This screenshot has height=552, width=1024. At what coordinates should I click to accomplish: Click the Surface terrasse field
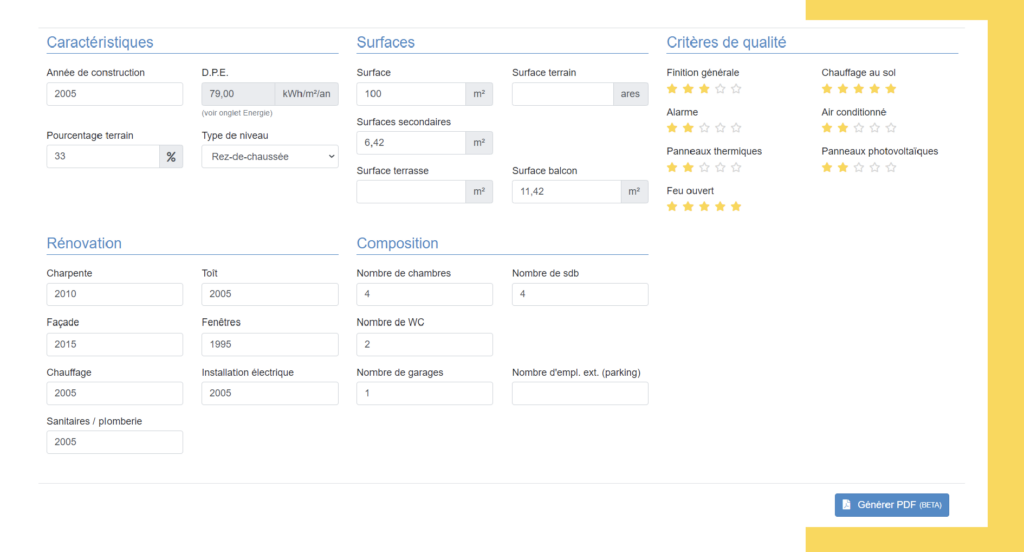(411, 192)
